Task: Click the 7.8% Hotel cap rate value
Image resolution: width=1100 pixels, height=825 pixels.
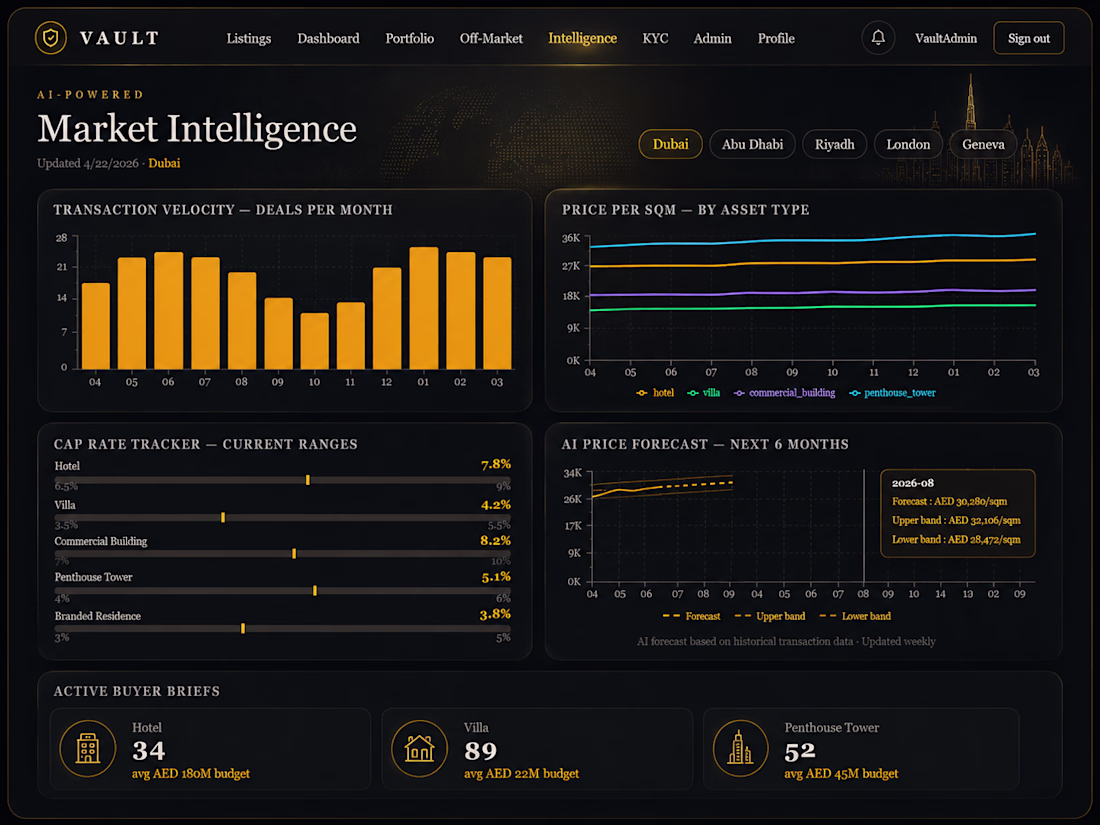Action: [x=496, y=464]
